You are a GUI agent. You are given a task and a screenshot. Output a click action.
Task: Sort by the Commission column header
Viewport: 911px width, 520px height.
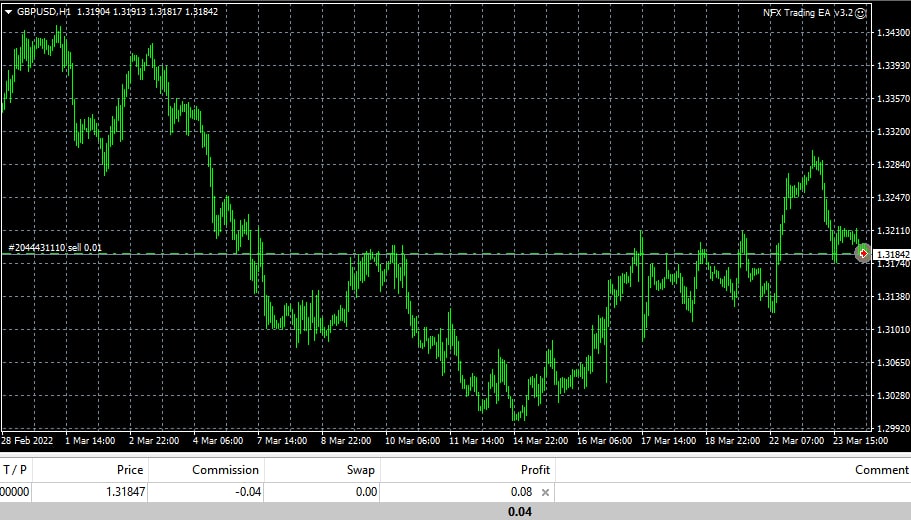(x=225, y=469)
